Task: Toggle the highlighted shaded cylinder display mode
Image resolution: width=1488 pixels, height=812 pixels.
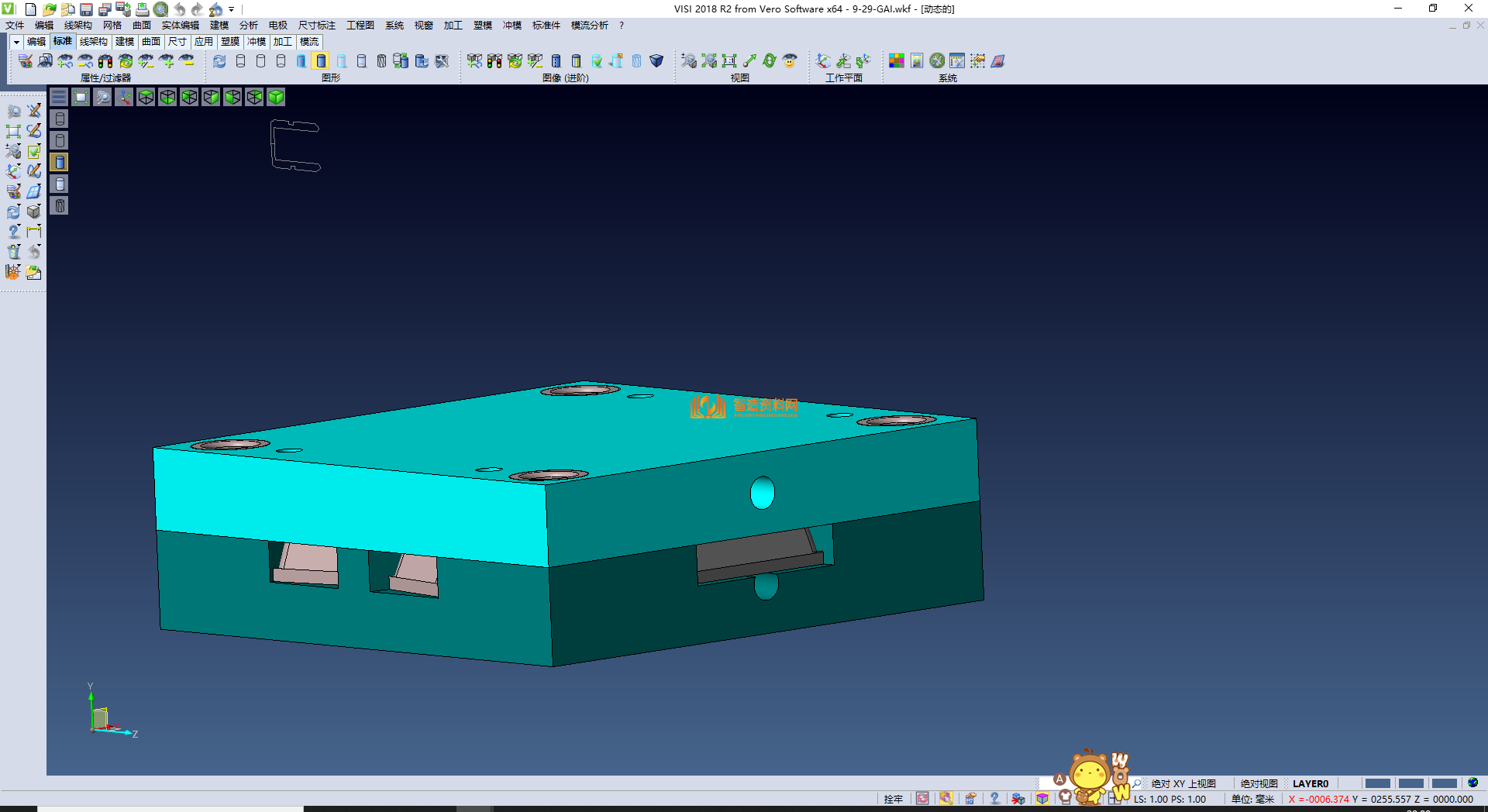Action: [321, 60]
